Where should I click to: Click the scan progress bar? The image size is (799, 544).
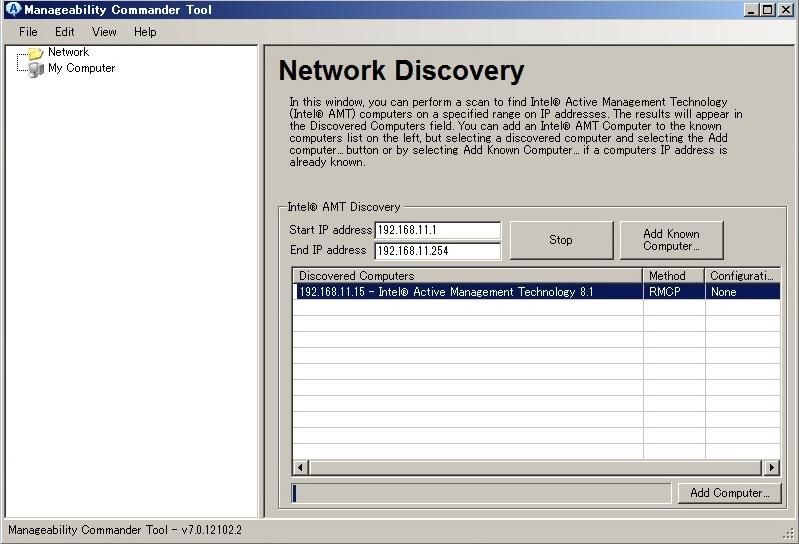coord(481,493)
